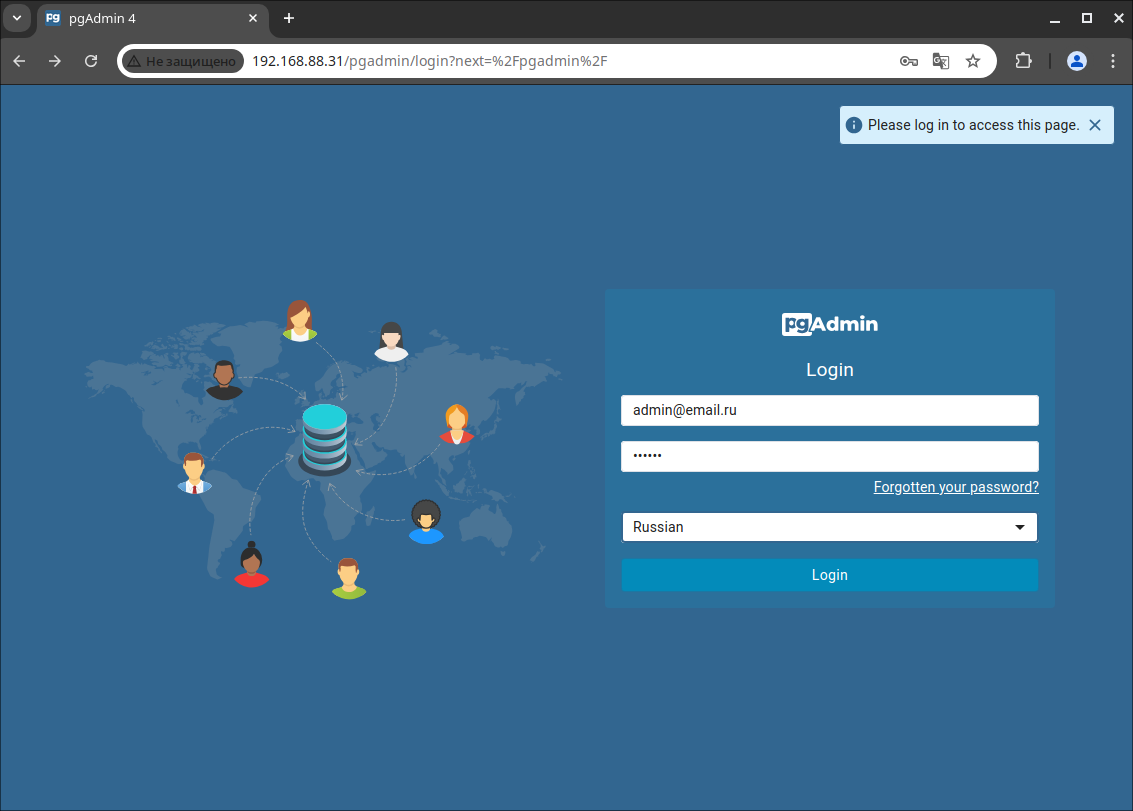Open the Russian language dropdown
The image size is (1133, 811).
pyautogui.click(x=830, y=527)
